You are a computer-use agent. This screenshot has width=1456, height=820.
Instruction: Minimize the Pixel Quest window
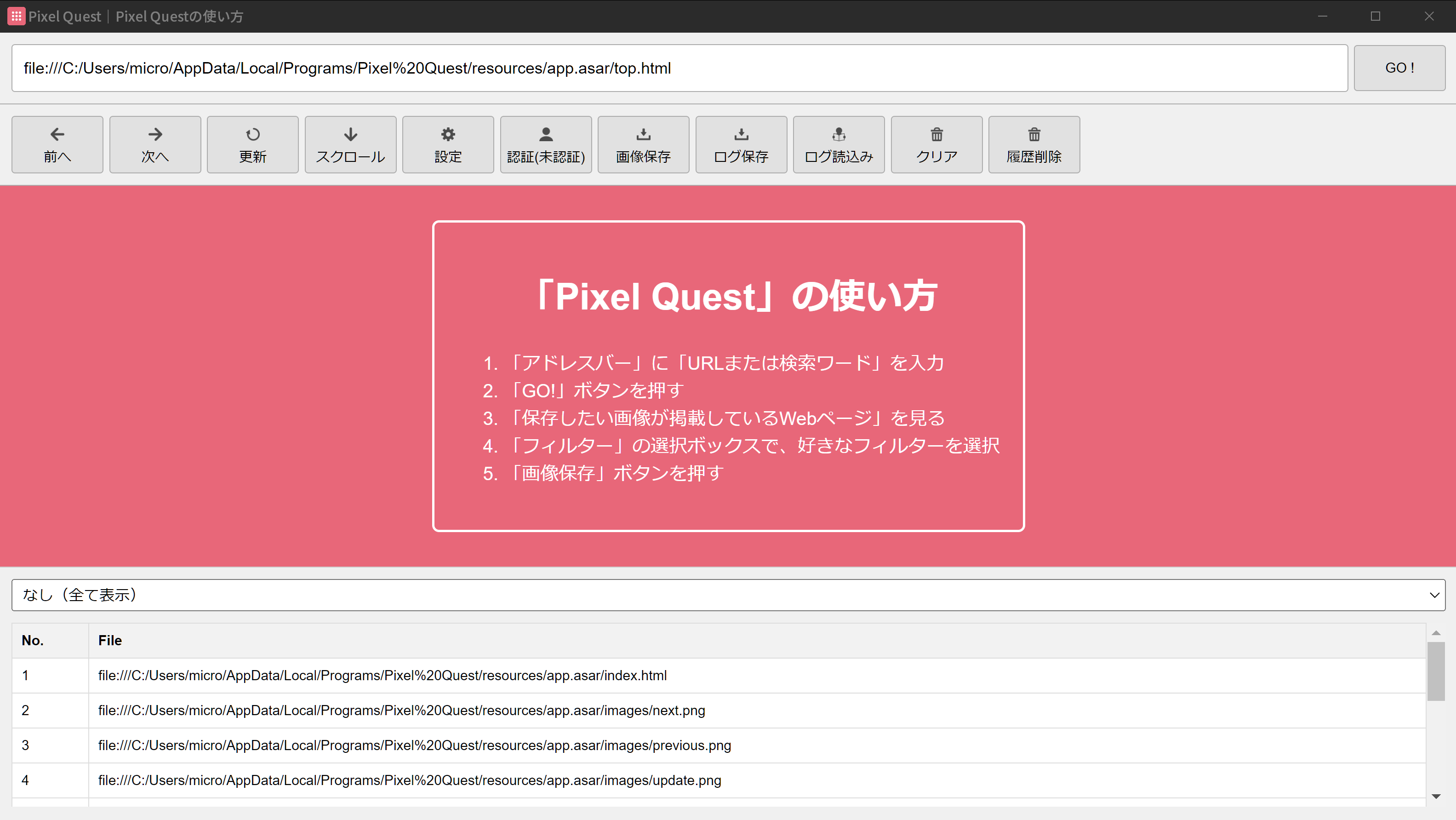point(1322,16)
